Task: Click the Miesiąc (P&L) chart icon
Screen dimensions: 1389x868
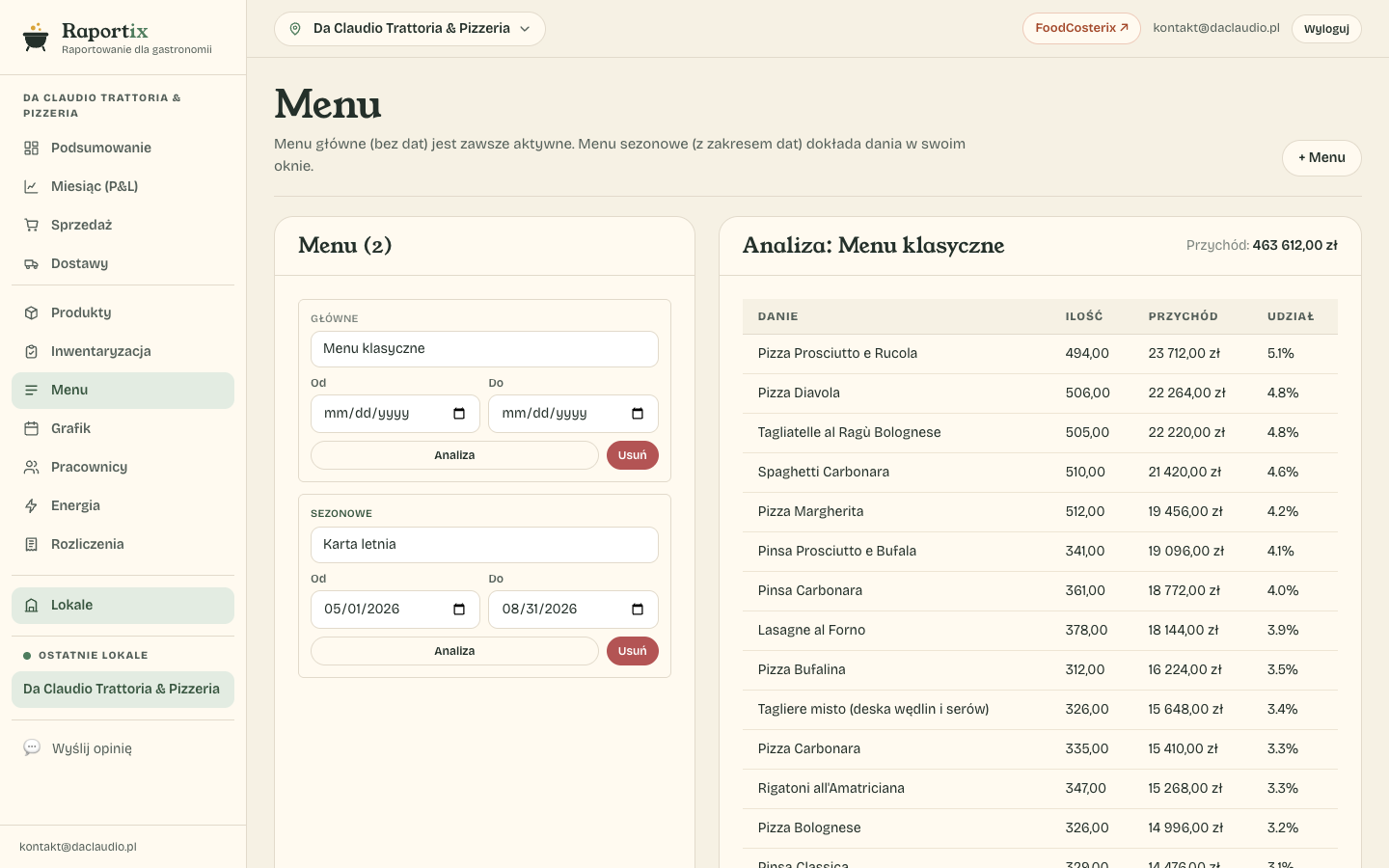Action: point(32,186)
